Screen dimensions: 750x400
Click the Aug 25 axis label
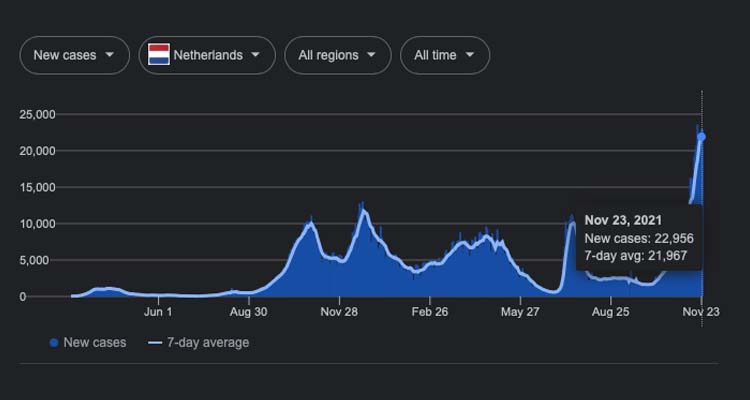pyautogui.click(x=610, y=312)
